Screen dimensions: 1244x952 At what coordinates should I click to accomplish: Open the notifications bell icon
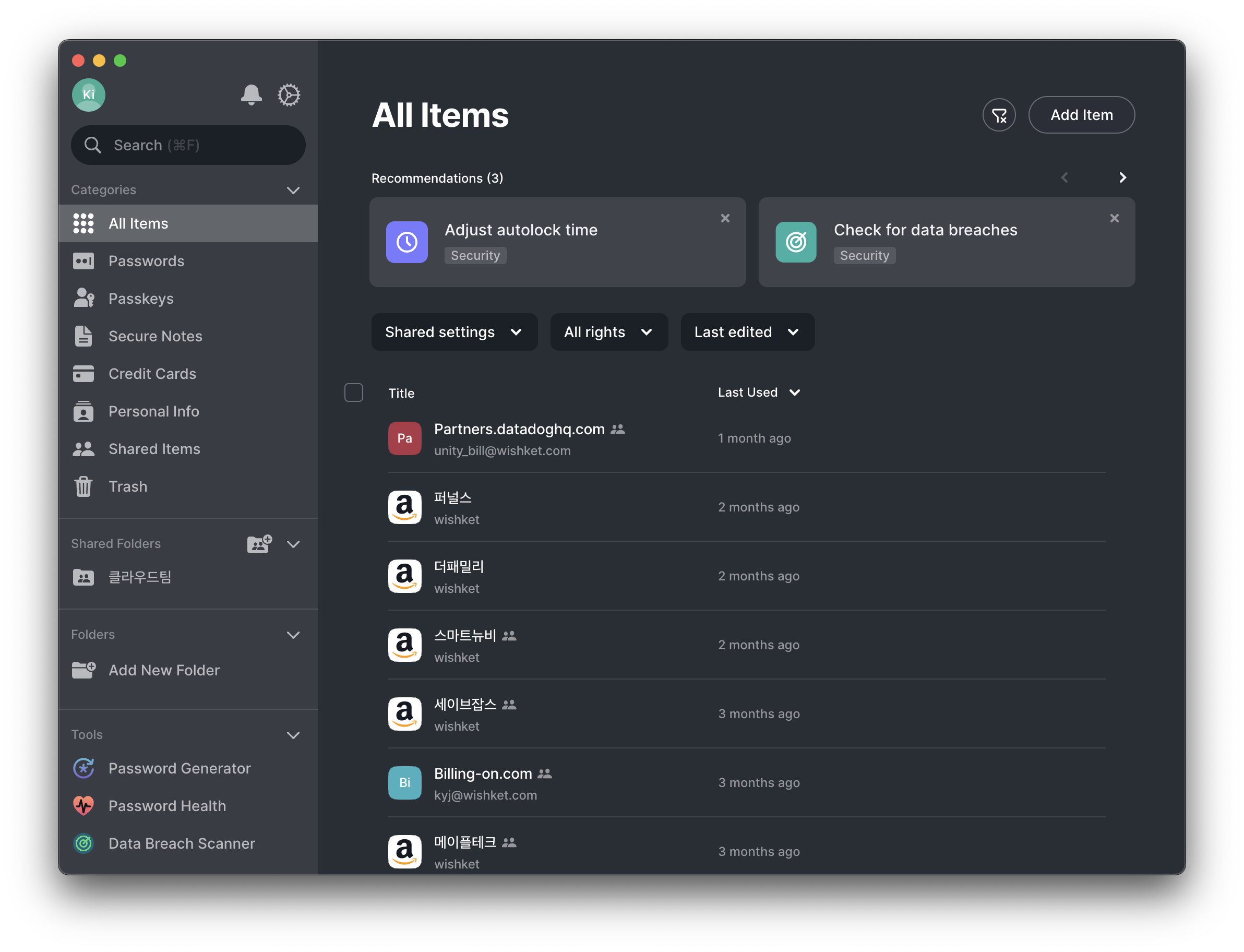click(251, 94)
